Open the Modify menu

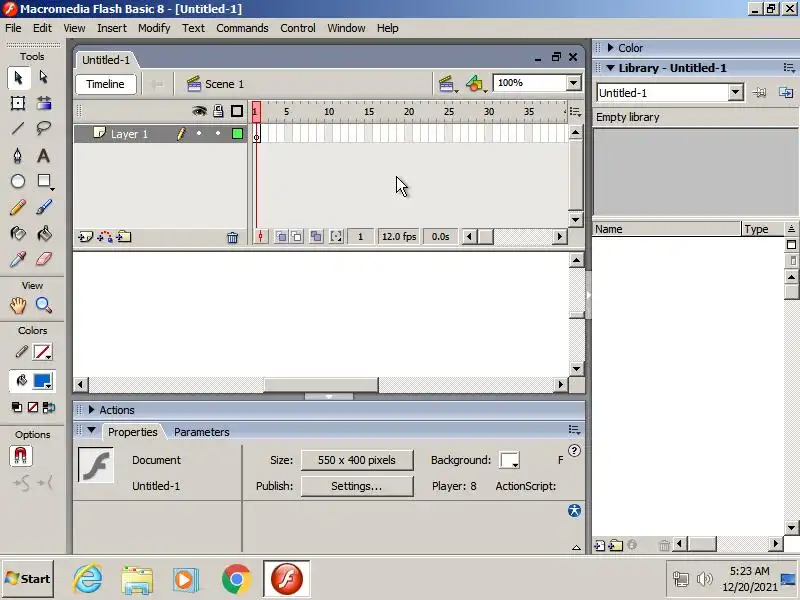pos(154,28)
